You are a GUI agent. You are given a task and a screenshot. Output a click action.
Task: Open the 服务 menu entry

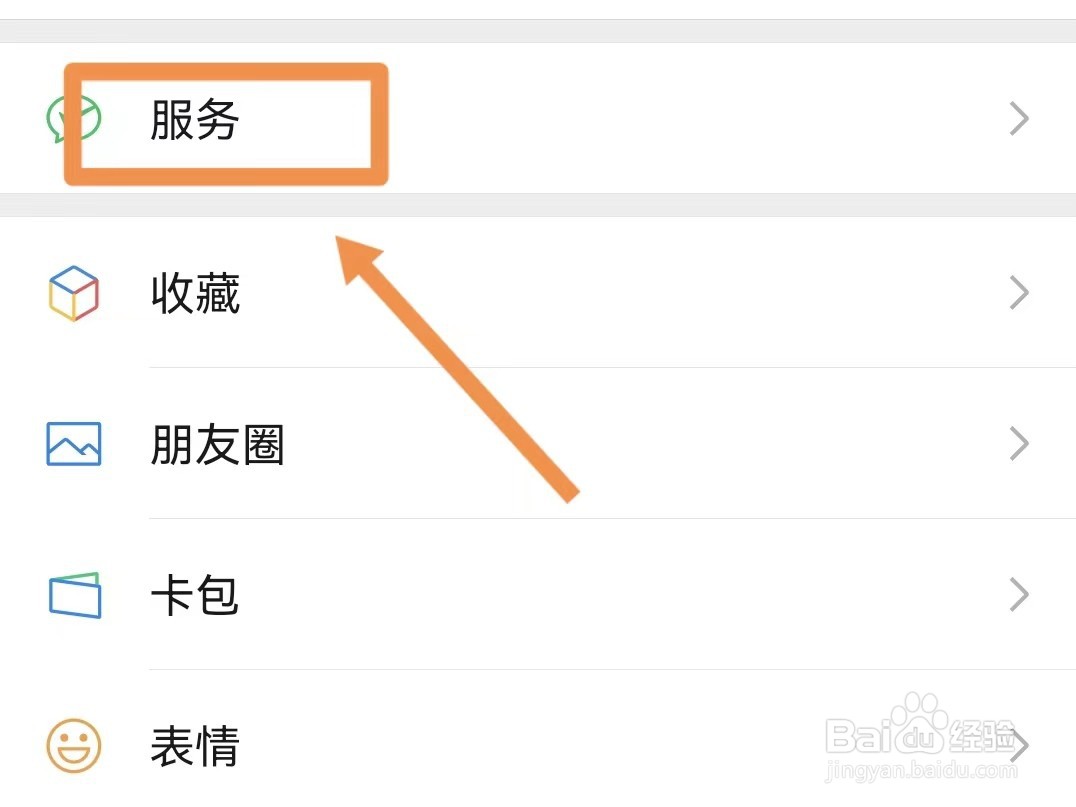195,121
